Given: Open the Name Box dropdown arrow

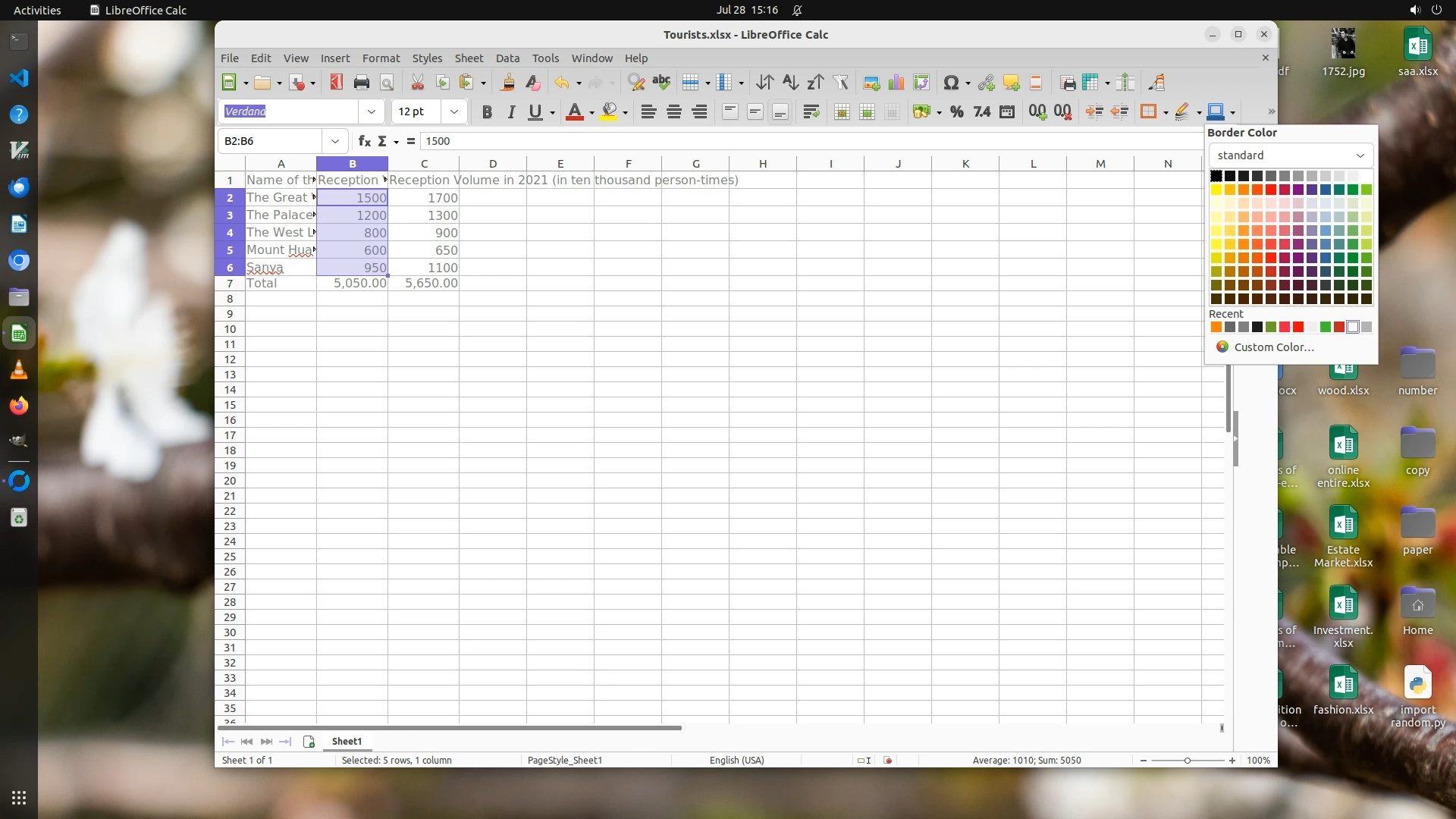Looking at the screenshot, I should (x=334, y=141).
